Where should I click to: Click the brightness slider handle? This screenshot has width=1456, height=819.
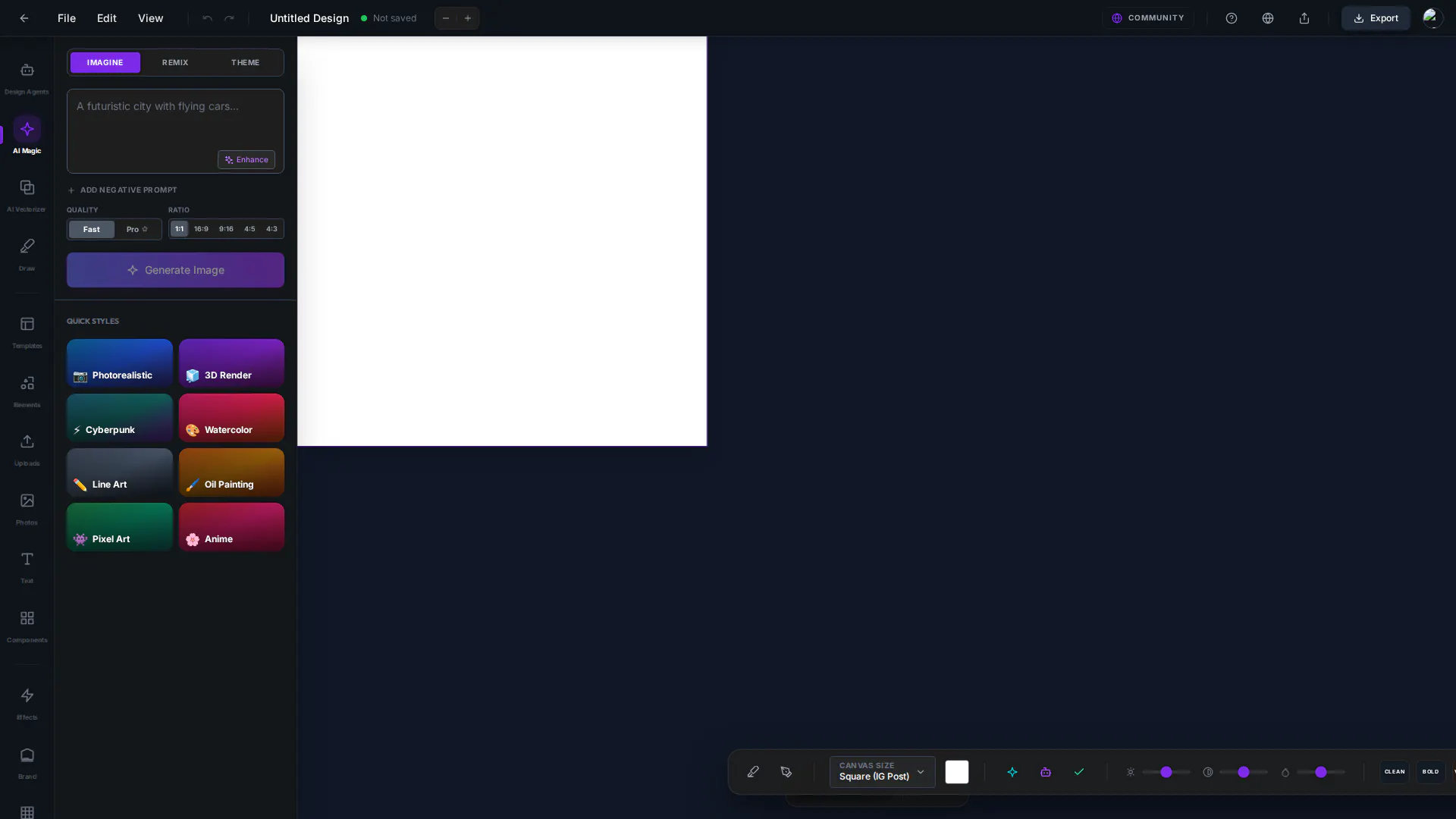[x=1166, y=772]
